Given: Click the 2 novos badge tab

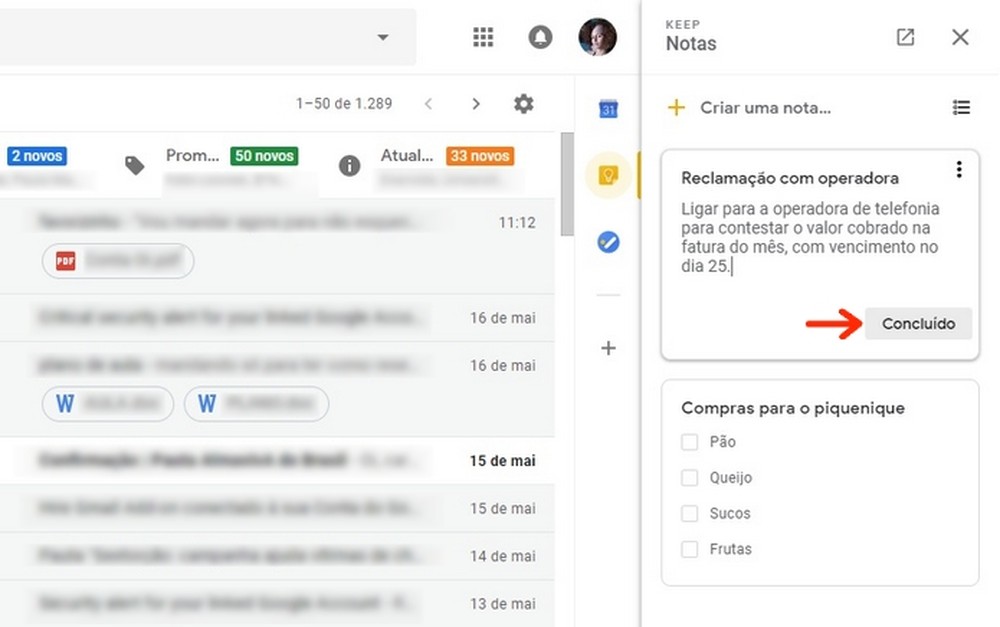Looking at the screenshot, I should click(37, 156).
